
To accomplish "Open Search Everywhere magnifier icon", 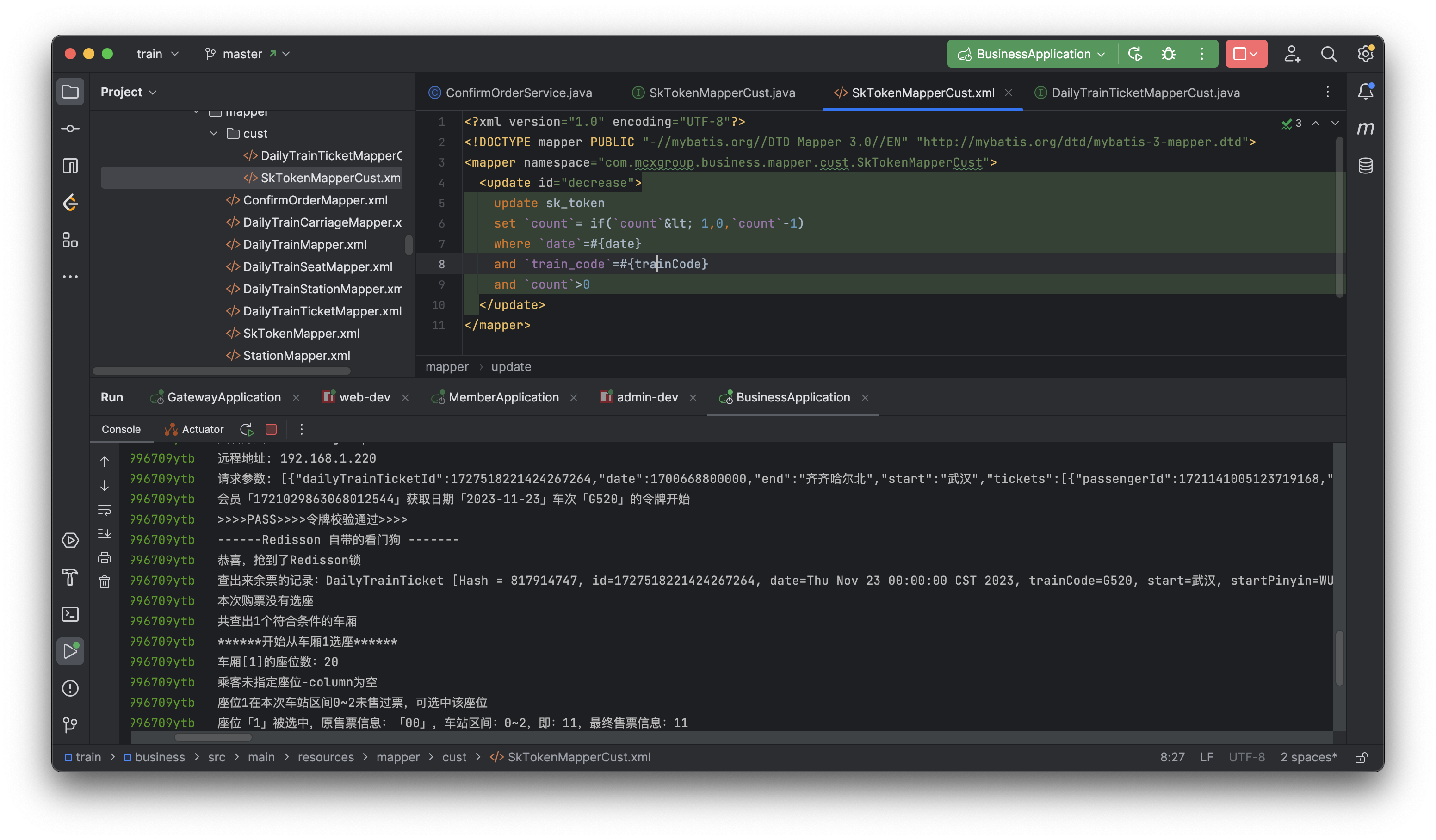I will coord(1328,54).
